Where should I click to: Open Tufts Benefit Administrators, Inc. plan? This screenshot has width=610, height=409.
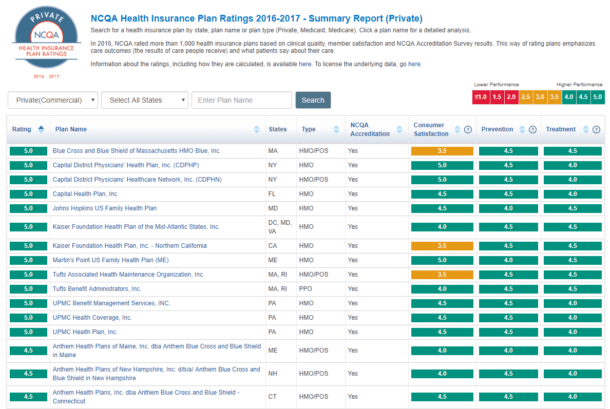point(96,289)
